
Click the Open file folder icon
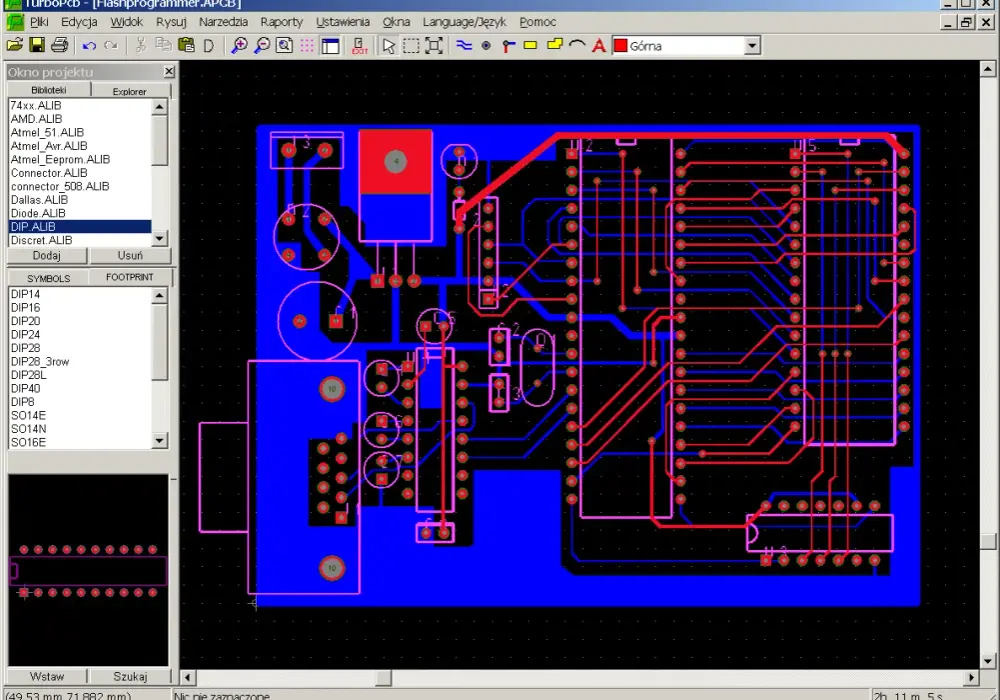coord(15,45)
